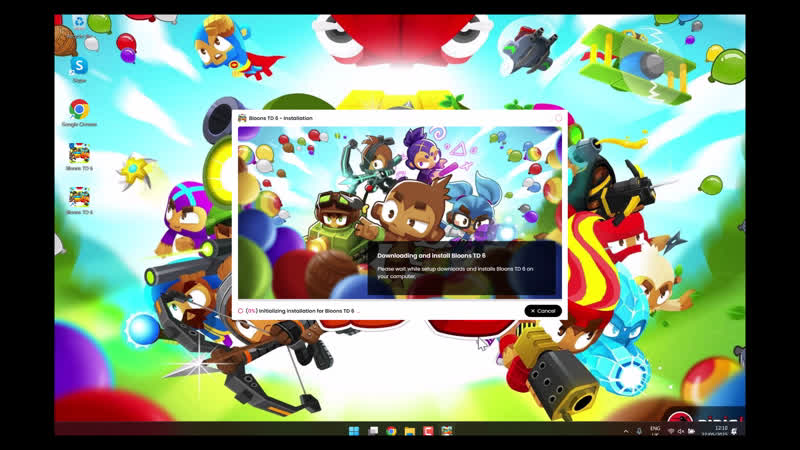Open the ENG language input selector

(x=655, y=431)
